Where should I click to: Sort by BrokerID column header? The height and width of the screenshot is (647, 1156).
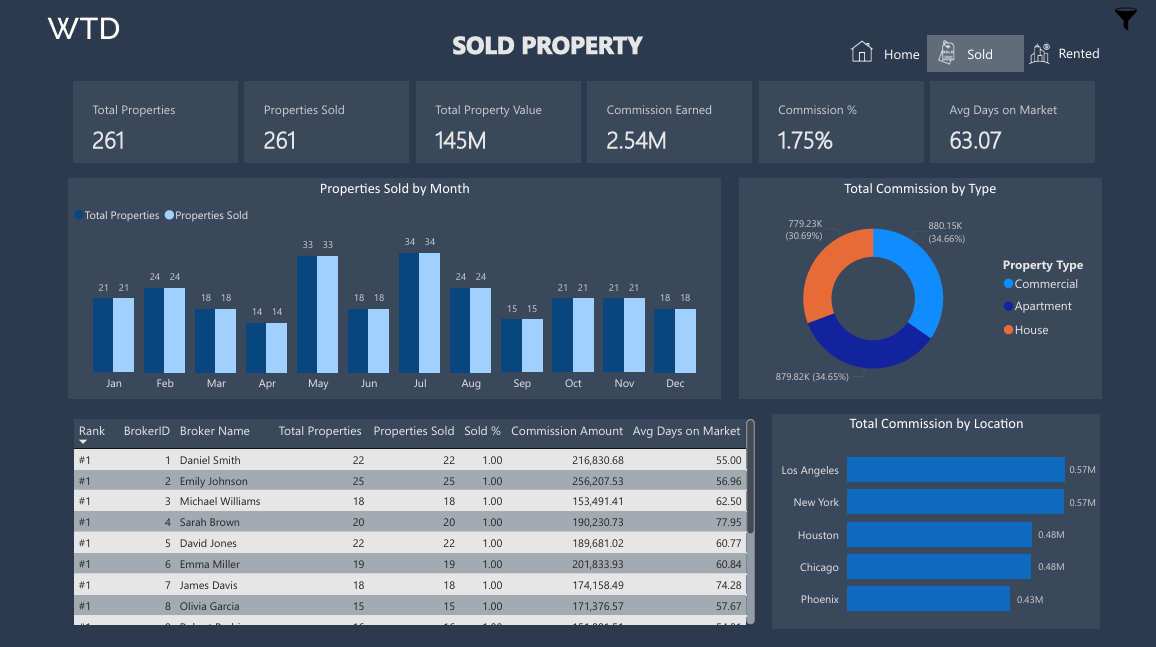[x=147, y=431]
